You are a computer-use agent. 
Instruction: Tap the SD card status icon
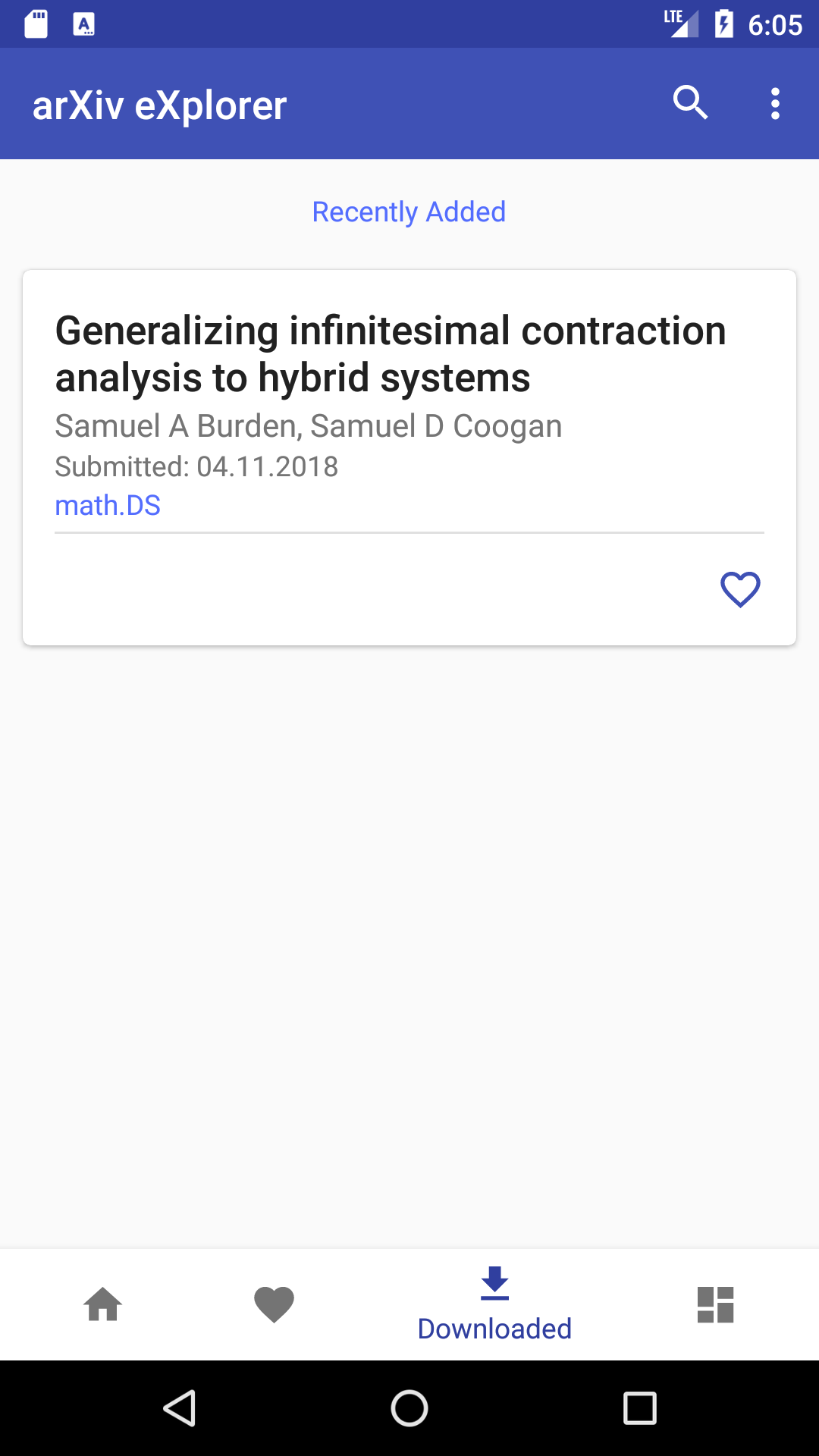[36, 24]
